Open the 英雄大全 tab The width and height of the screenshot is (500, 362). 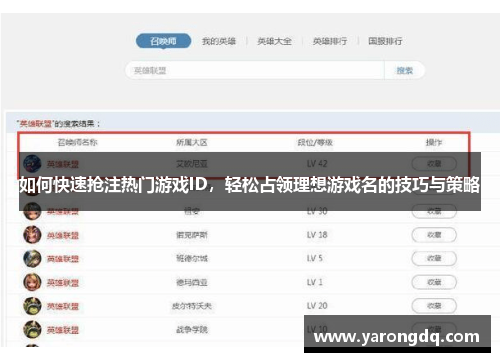[274, 41]
